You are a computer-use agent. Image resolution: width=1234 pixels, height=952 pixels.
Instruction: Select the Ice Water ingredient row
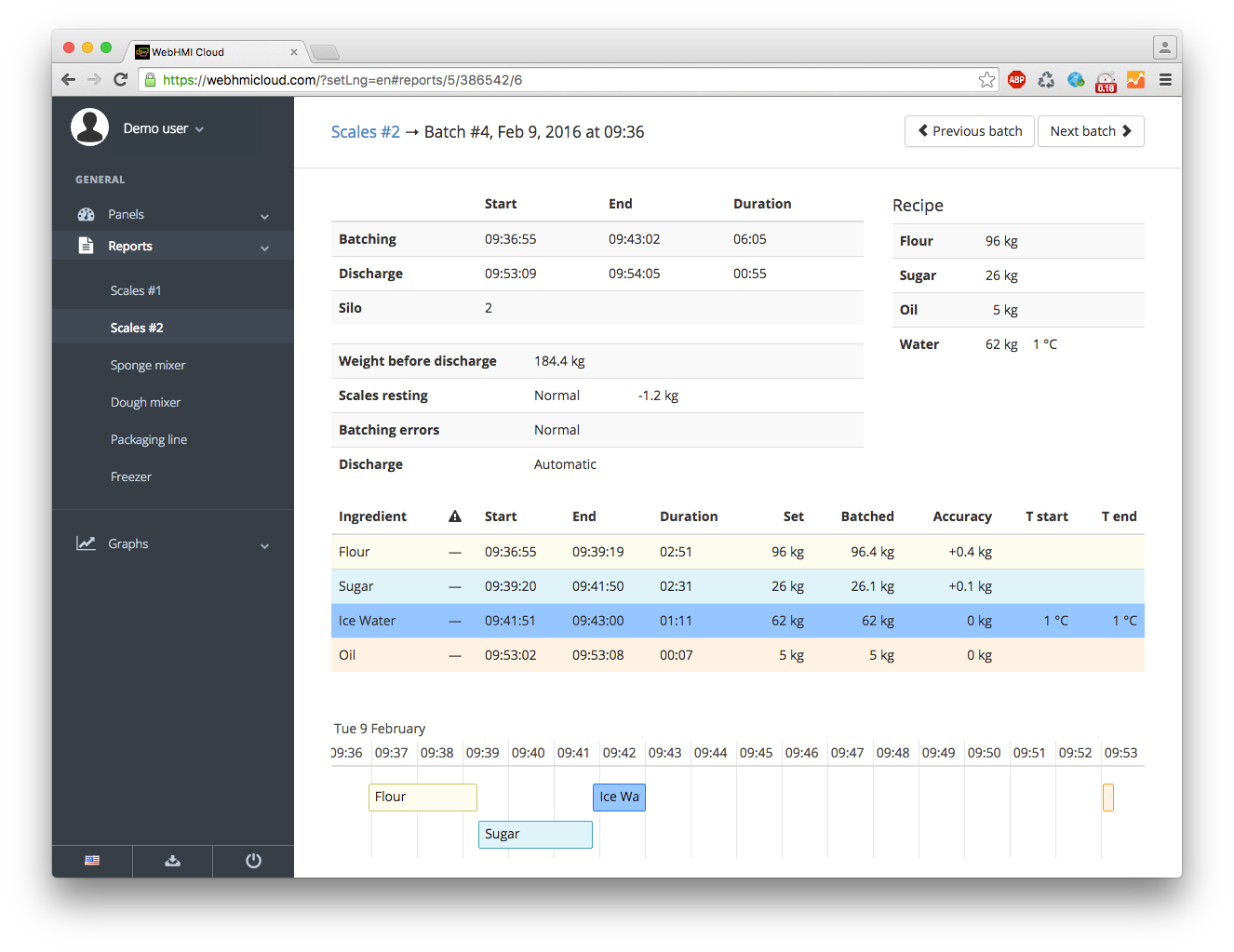pyautogui.click(x=738, y=621)
